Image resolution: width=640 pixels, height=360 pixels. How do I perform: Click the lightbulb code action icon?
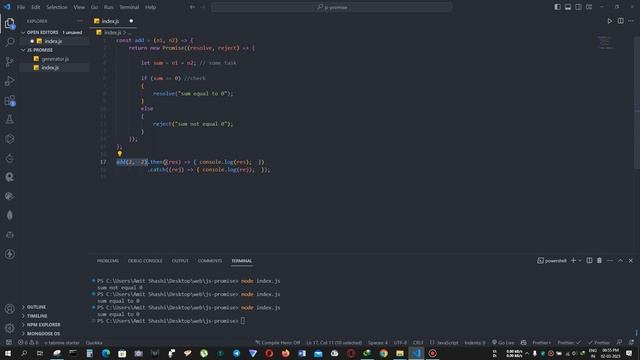[x=120, y=154]
